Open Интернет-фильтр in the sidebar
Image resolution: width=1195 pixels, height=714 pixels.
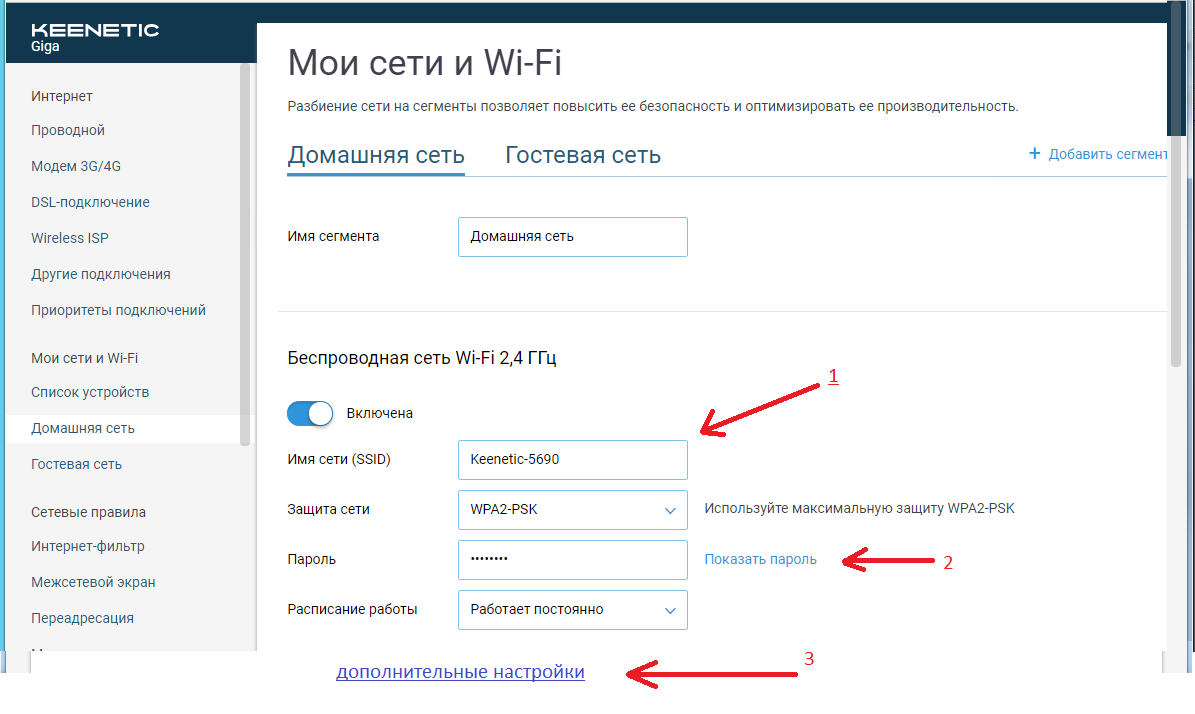(88, 546)
